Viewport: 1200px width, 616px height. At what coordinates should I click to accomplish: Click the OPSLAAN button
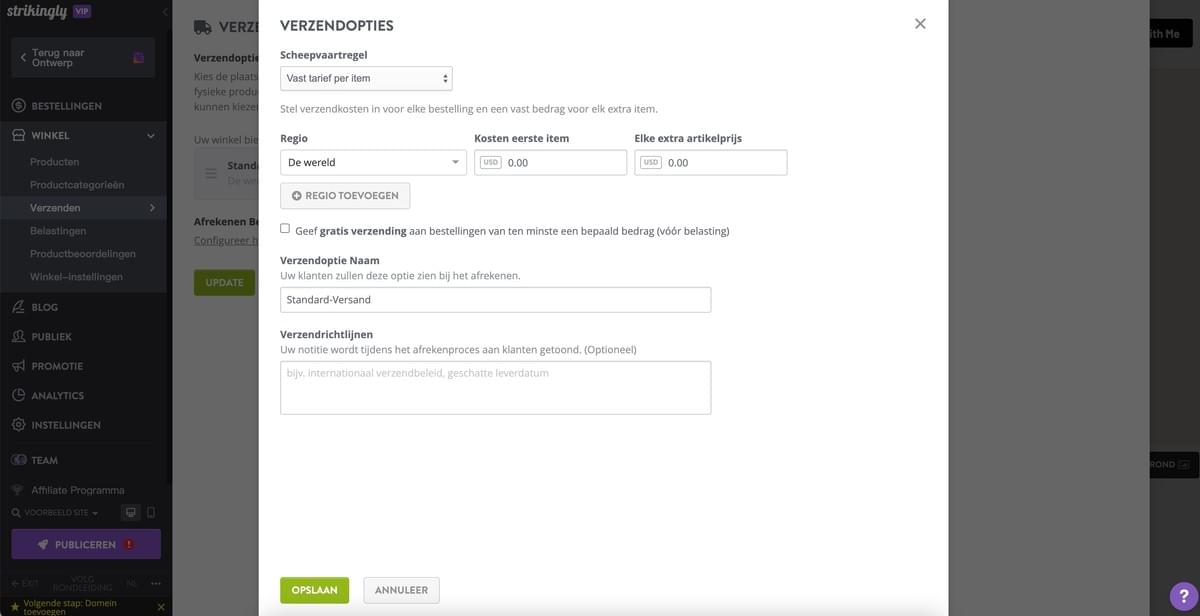[314, 590]
